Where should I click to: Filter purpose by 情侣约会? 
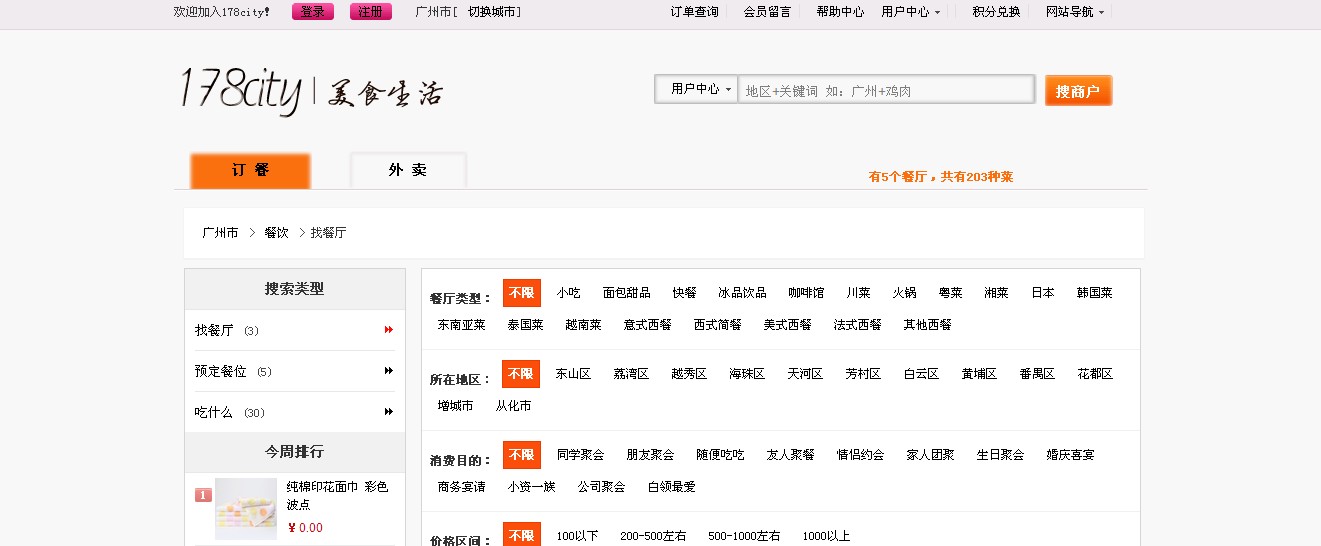click(x=860, y=455)
